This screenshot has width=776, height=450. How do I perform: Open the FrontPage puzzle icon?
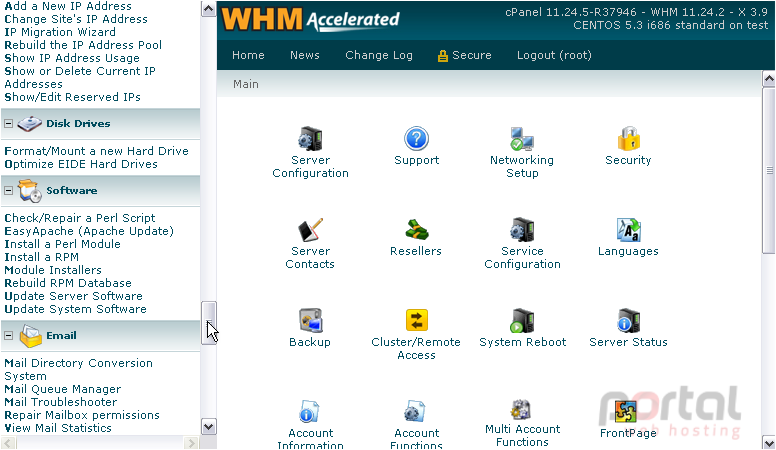tap(626, 412)
